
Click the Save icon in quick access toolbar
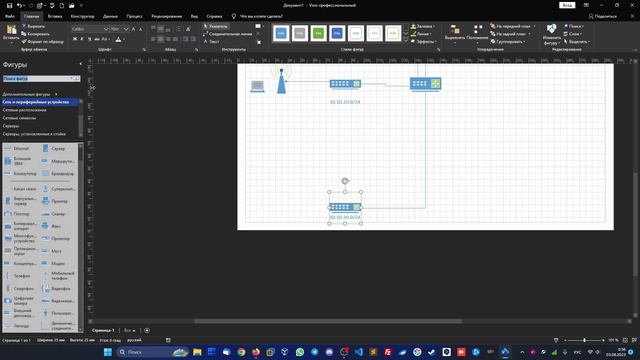(x=9, y=5)
